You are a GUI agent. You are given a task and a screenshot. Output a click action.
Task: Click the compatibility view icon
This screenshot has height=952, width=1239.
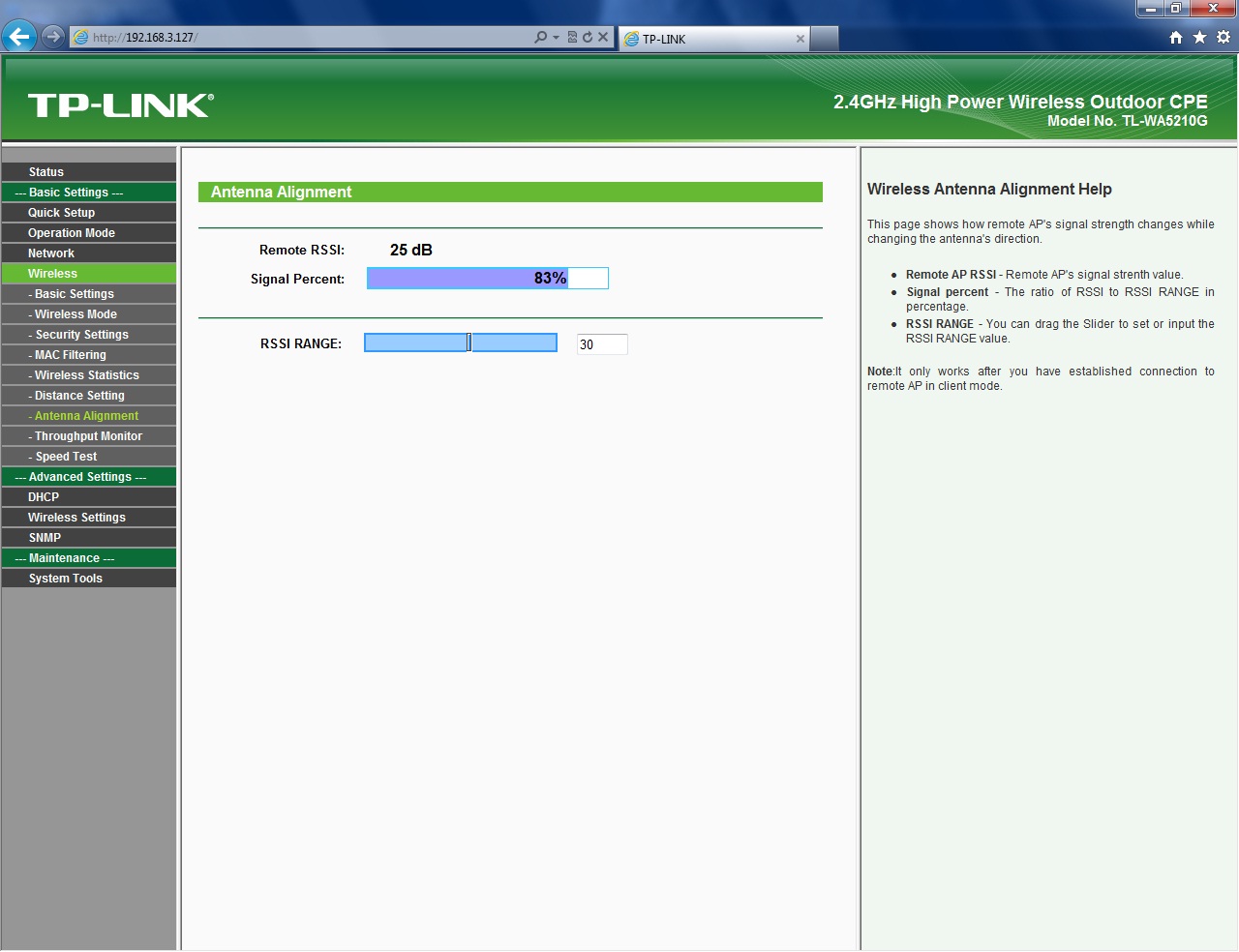pyautogui.click(x=572, y=37)
